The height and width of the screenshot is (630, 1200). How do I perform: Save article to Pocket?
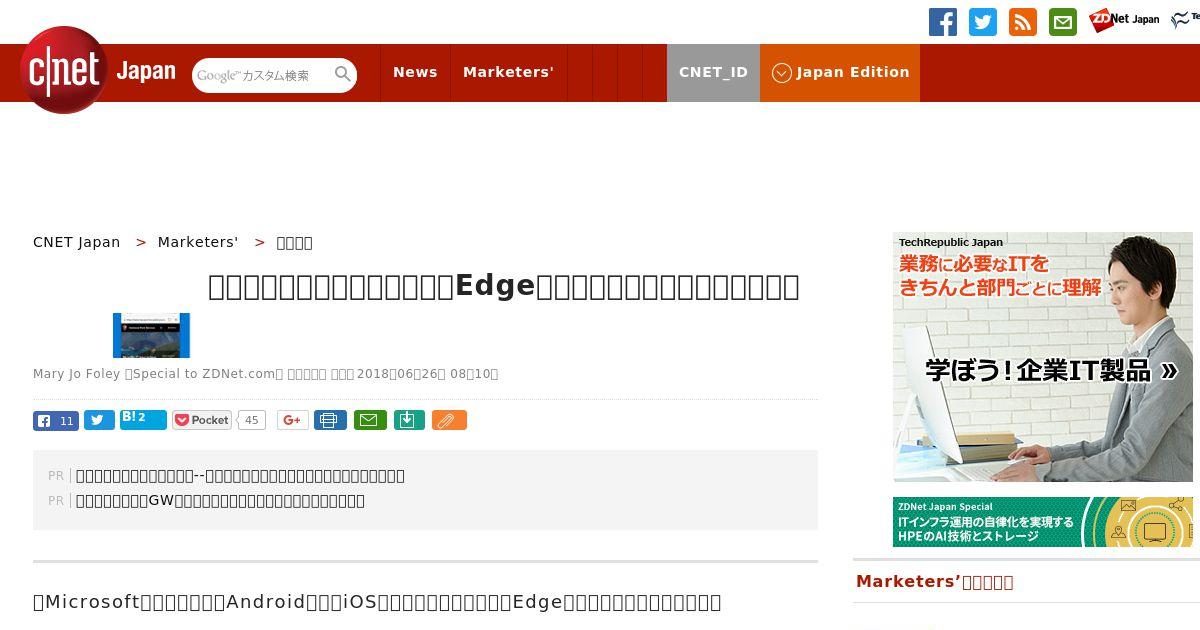pyautogui.click(x=202, y=420)
